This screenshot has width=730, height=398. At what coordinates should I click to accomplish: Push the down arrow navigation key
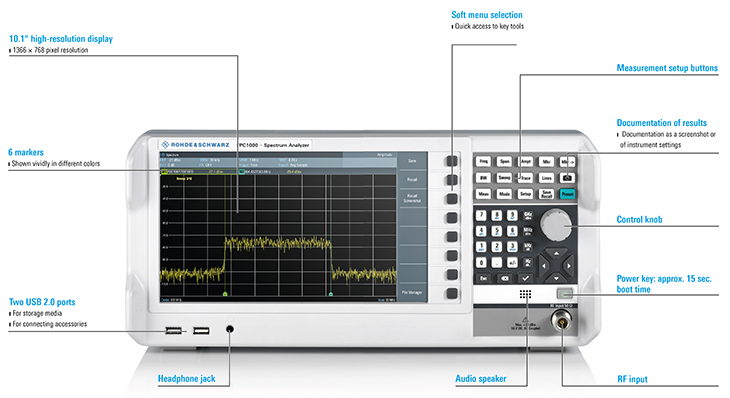(556, 278)
